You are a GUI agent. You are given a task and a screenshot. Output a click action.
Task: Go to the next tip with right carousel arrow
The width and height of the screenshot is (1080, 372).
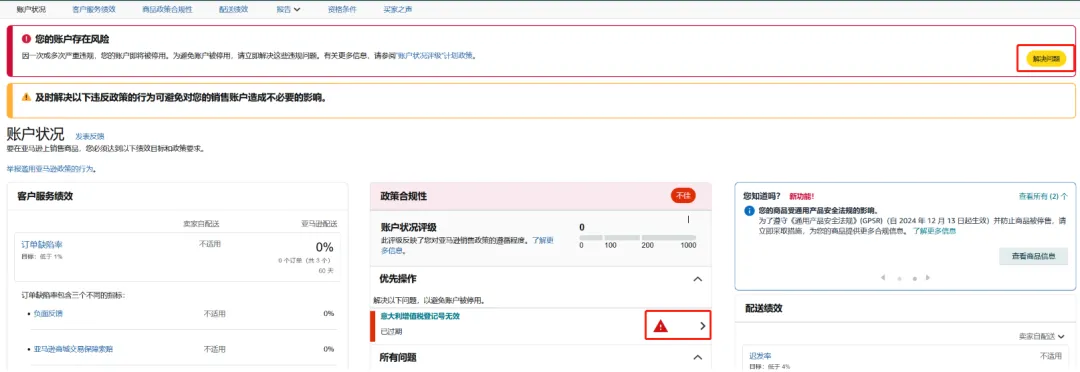[x=928, y=278]
